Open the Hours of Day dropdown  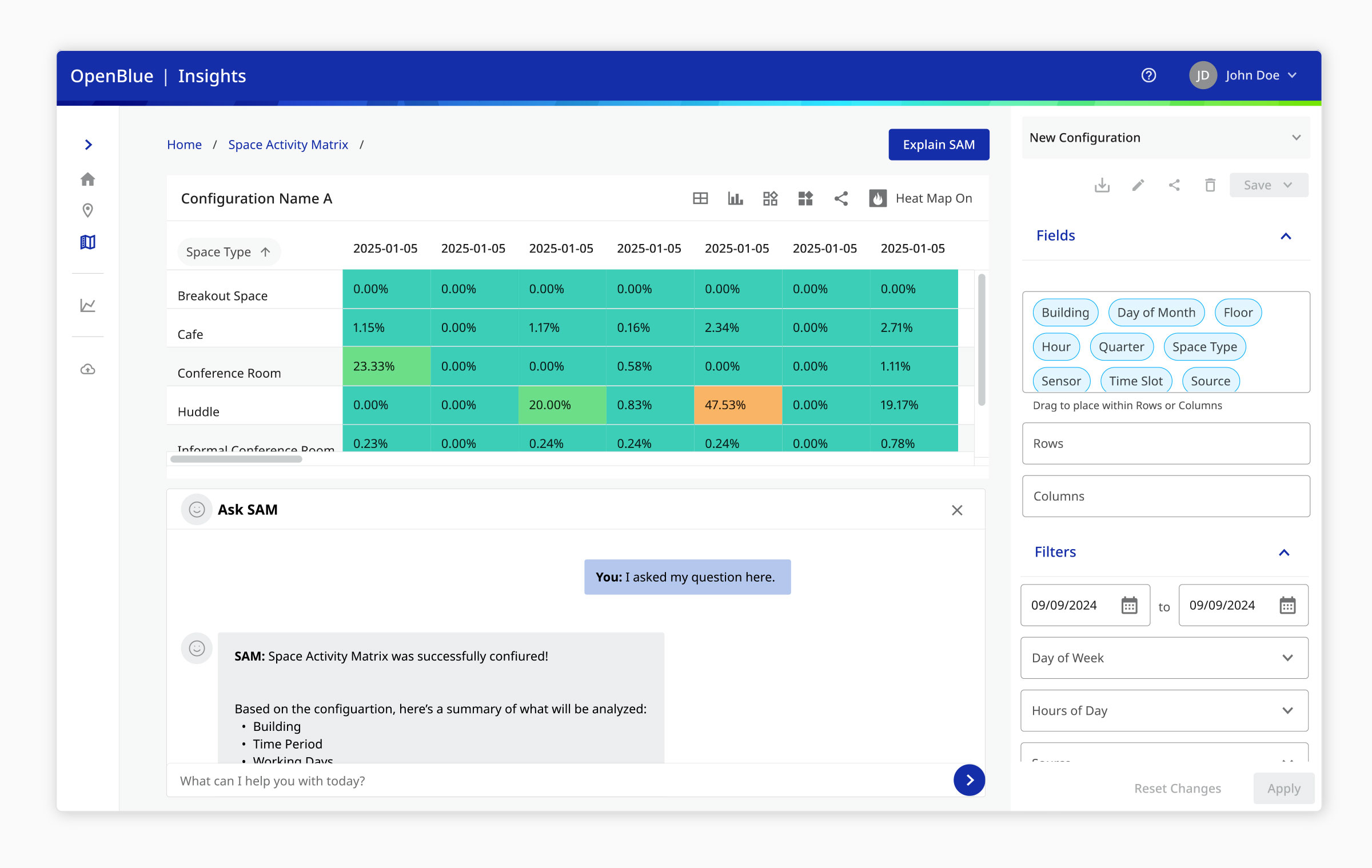[1164, 710]
